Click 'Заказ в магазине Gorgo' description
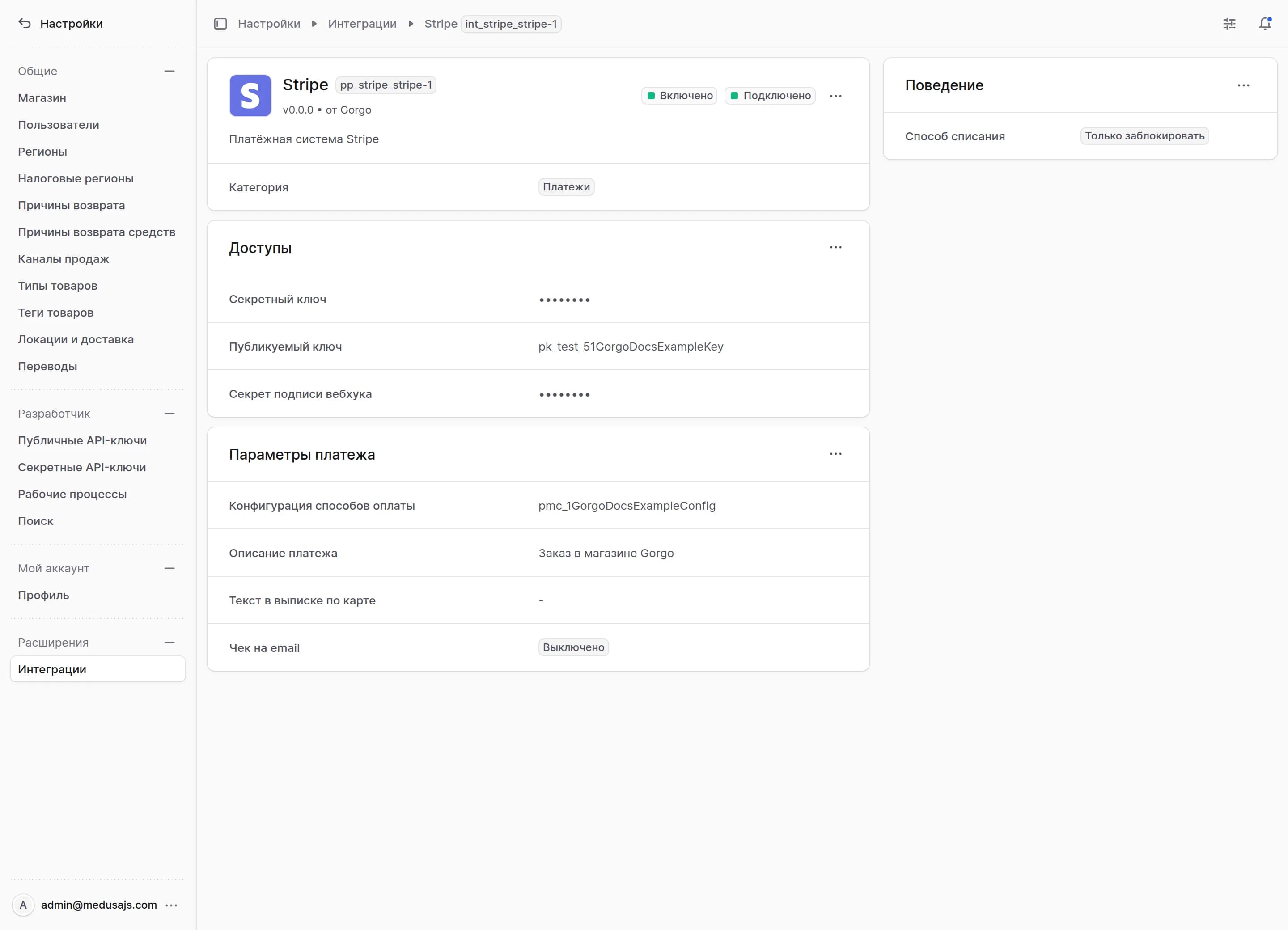The width and height of the screenshot is (1288, 930). coord(606,554)
